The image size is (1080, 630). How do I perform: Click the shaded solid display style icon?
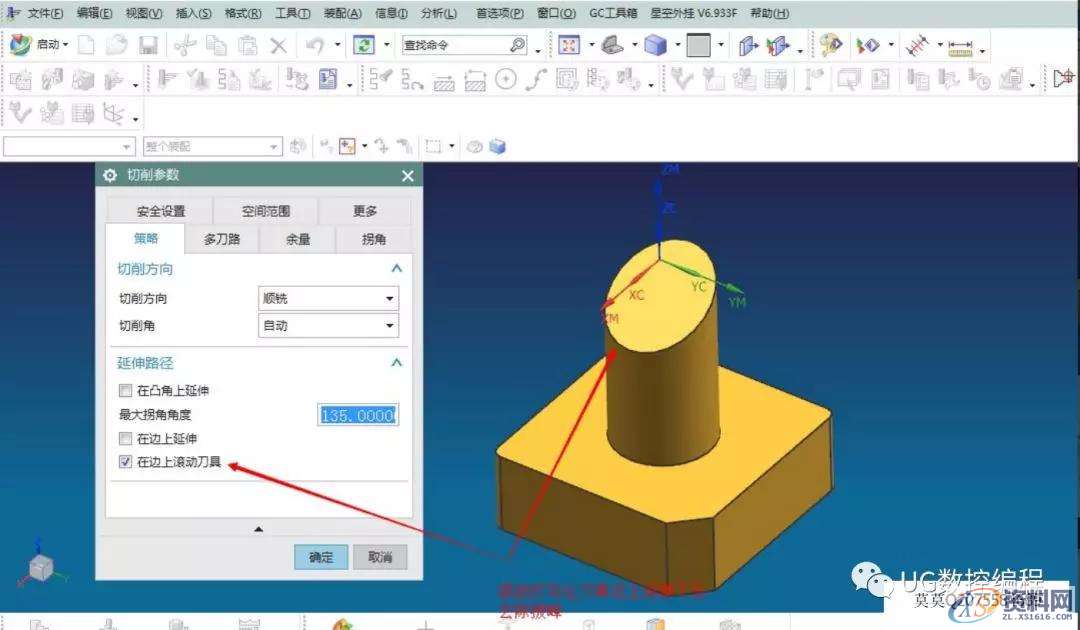tap(657, 44)
